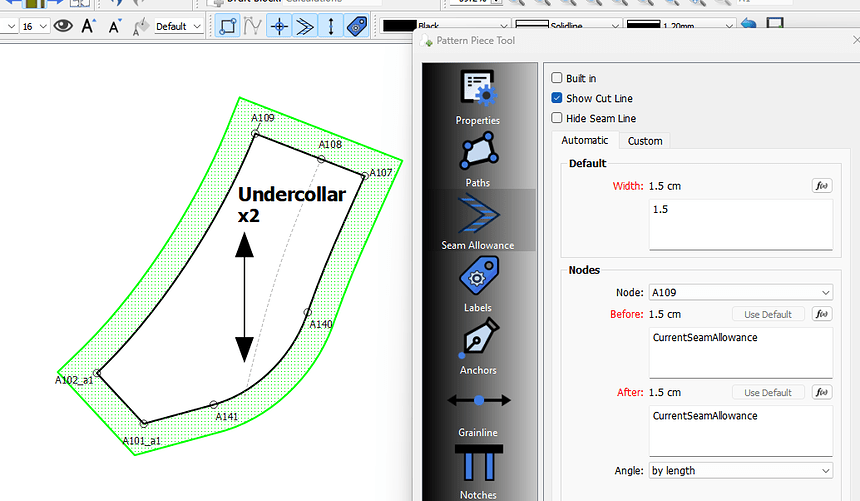Click Use Default for Before
Viewport: 860px width, 501px height.
(x=768, y=314)
